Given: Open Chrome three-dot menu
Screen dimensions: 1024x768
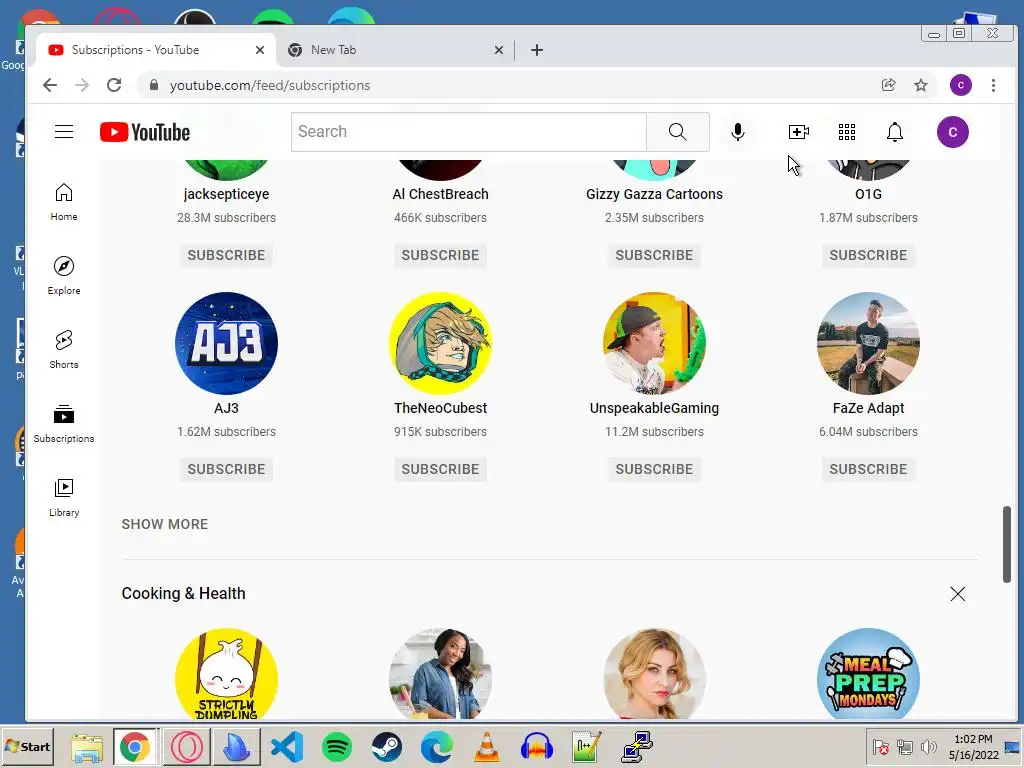Looking at the screenshot, I should [993, 85].
